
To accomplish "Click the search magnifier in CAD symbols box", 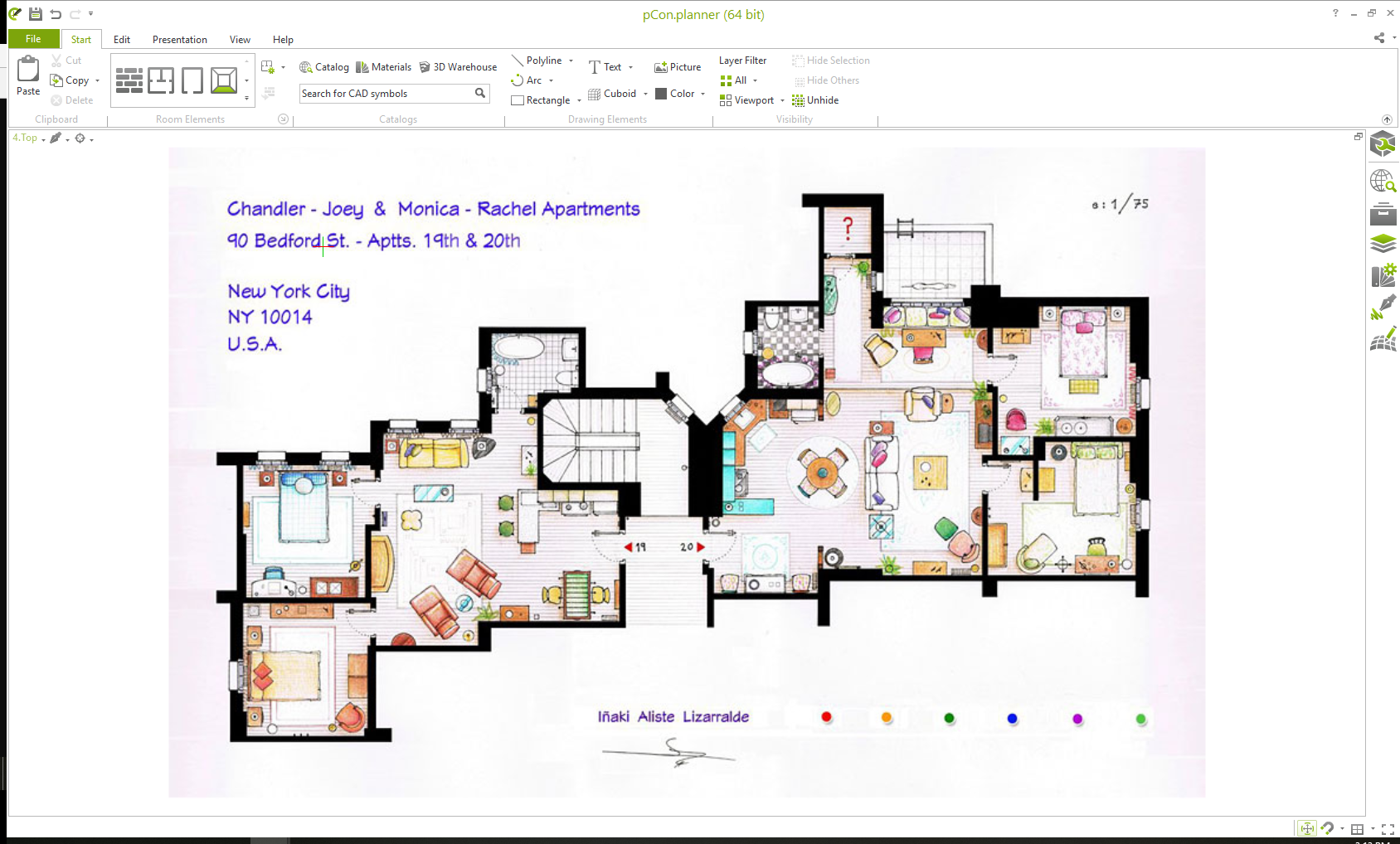I will pyautogui.click(x=480, y=94).
